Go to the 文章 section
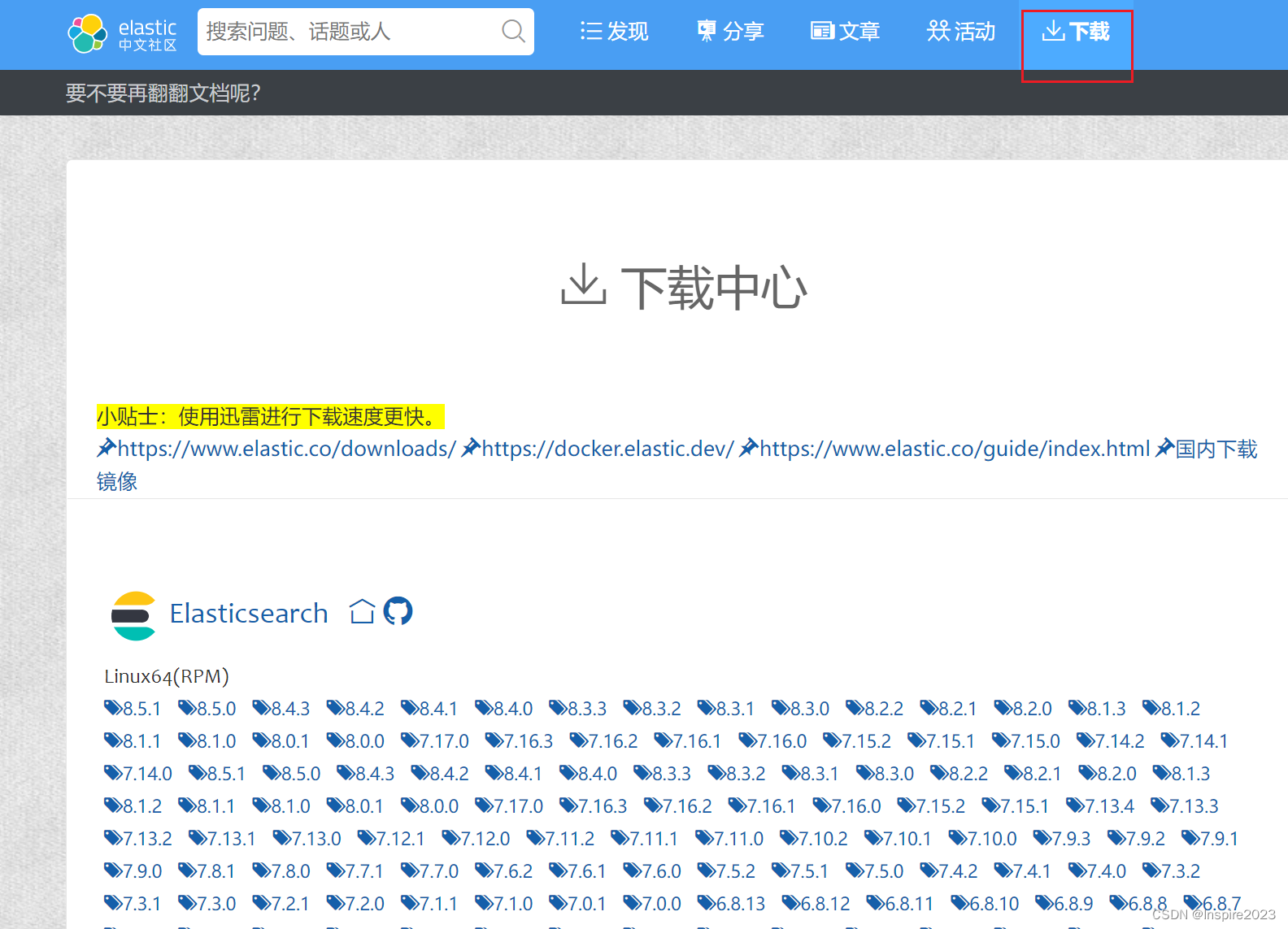Image resolution: width=1288 pixels, height=929 pixels. point(846,32)
